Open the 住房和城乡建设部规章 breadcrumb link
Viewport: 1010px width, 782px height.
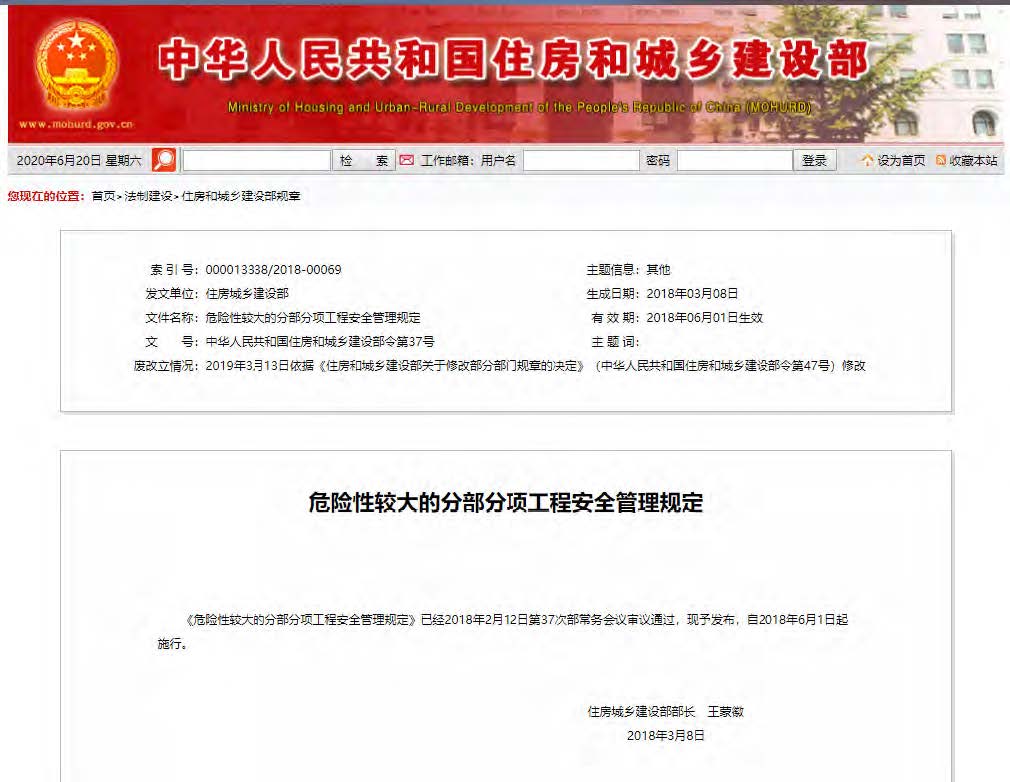tap(241, 196)
